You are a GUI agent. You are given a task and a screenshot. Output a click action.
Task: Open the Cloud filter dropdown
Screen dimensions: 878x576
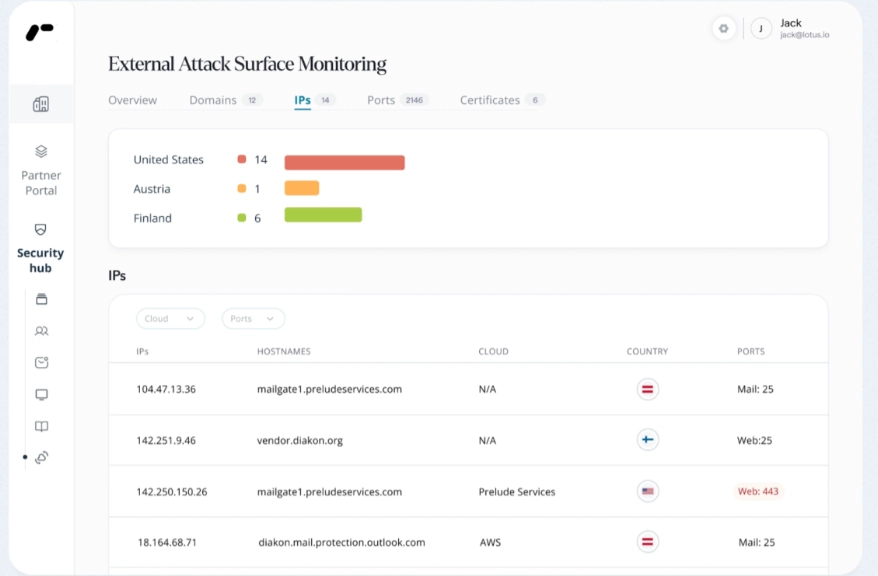pyautogui.click(x=170, y=318)
